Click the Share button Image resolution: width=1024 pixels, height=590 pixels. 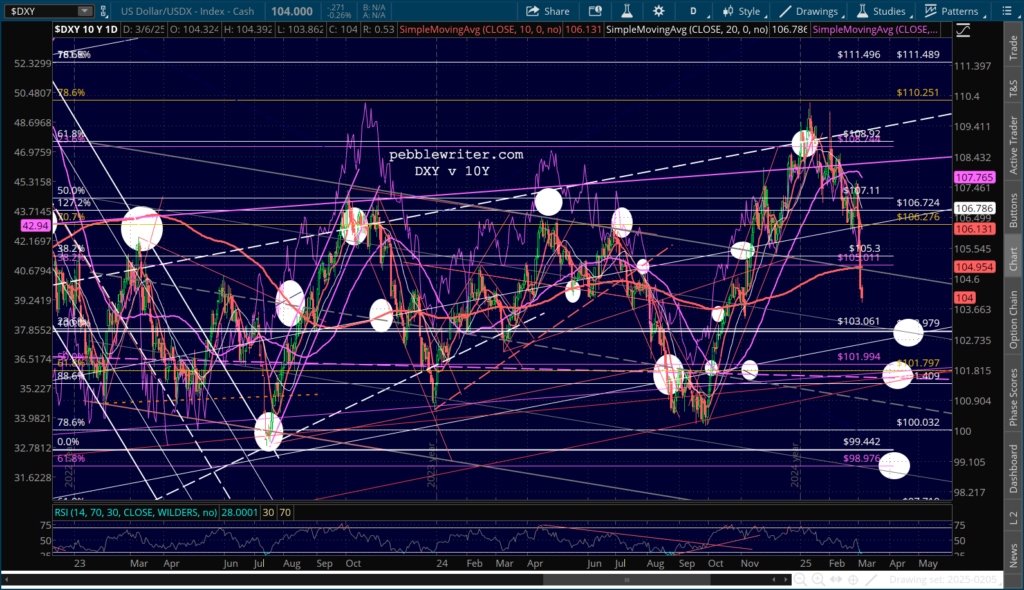click(x=548, y=11)
